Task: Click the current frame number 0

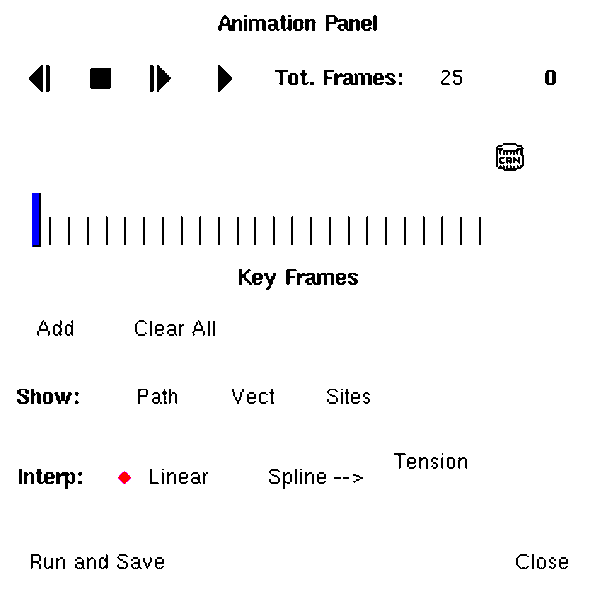Action: [550, 78]
